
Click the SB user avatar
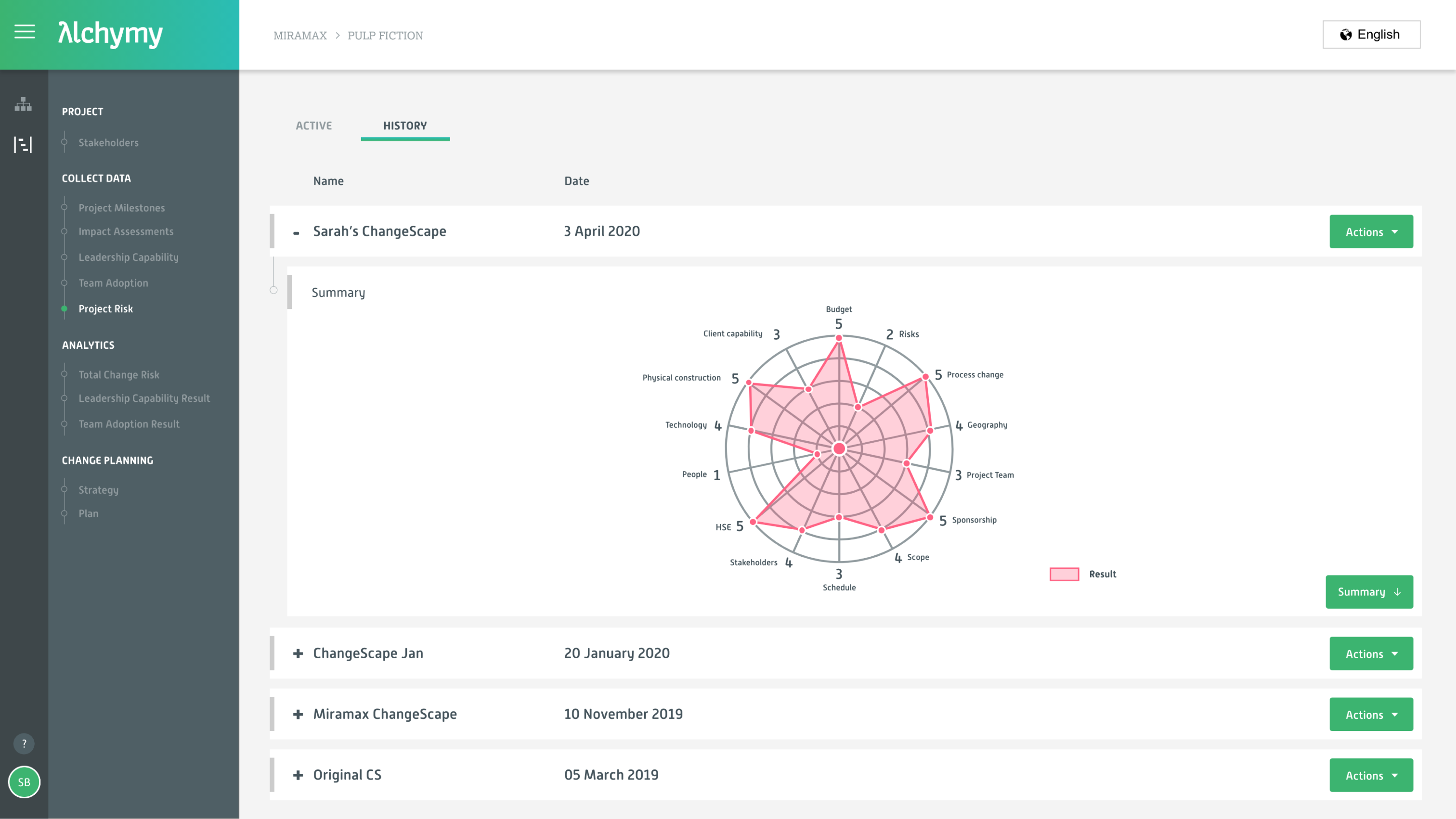(x=24, y=782)
